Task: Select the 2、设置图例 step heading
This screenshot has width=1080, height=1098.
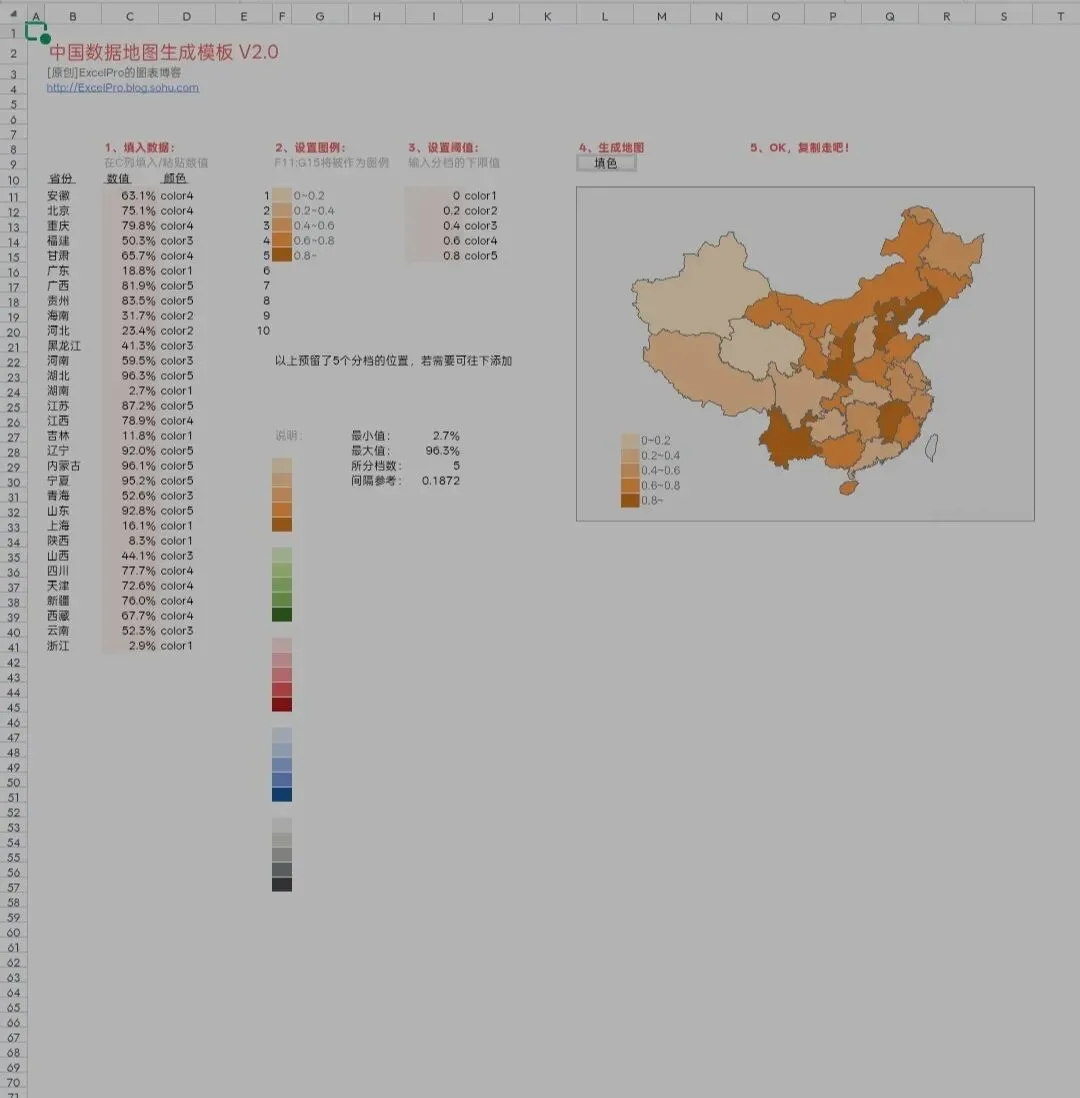Action: click(x=310, y=147)
